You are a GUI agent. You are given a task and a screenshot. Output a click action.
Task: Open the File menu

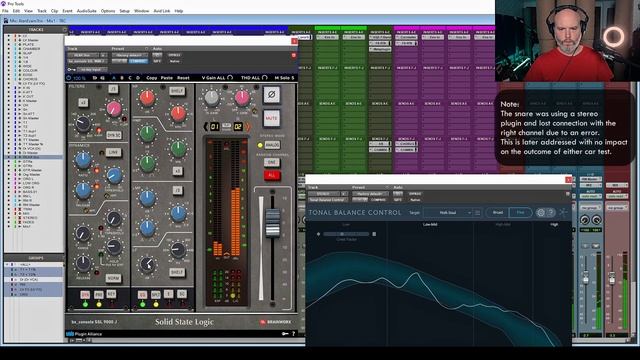[x=5, y=11]
